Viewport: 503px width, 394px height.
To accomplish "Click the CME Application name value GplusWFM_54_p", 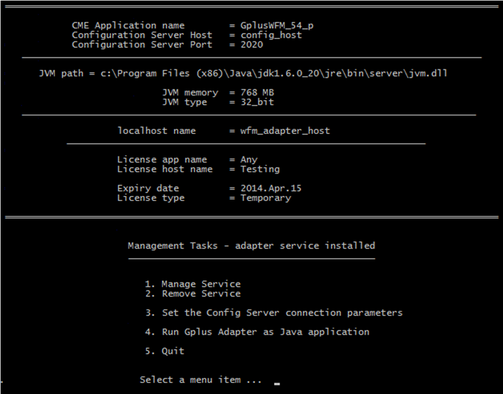I will tap(277, 26).
